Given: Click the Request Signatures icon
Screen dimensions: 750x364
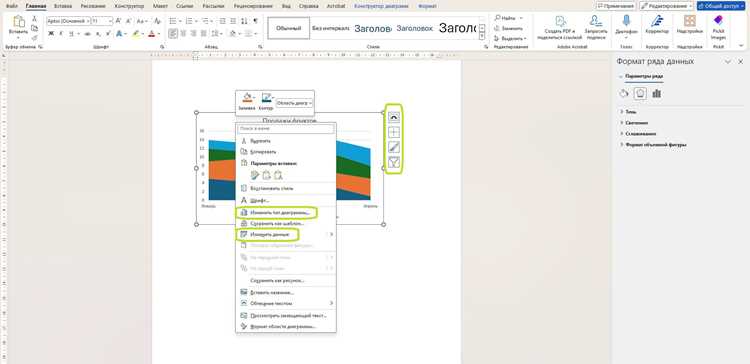Looking at the screenshot, I should pos(596,21).
